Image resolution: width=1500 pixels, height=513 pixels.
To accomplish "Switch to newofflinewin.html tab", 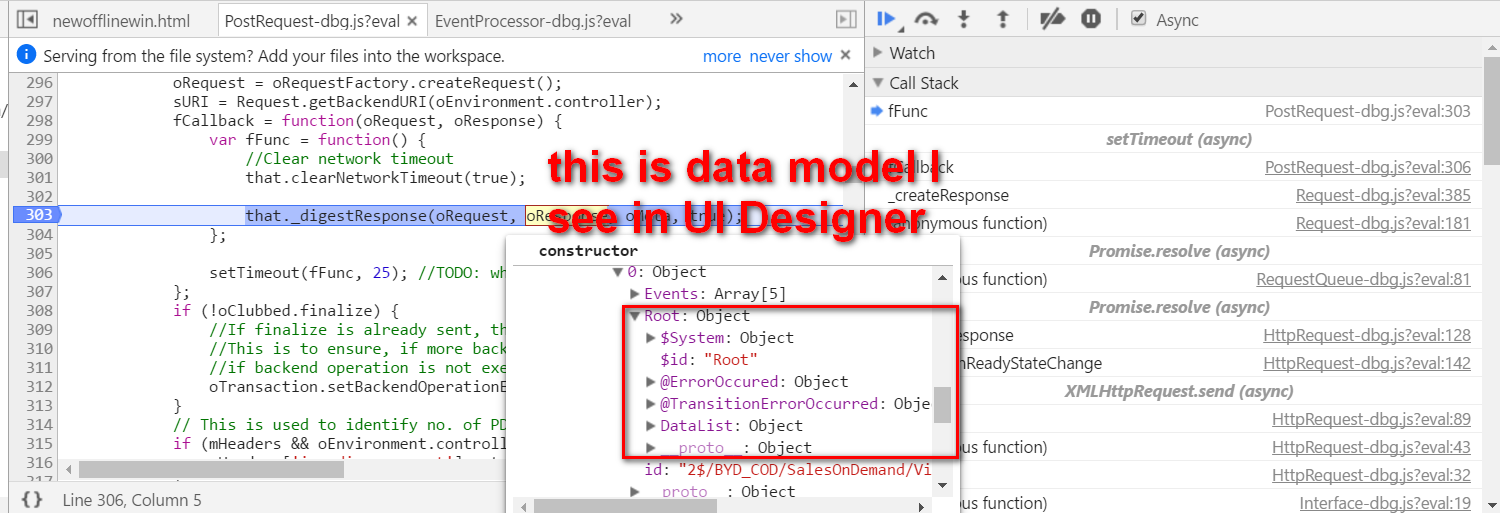I will (x=121, y=20).
